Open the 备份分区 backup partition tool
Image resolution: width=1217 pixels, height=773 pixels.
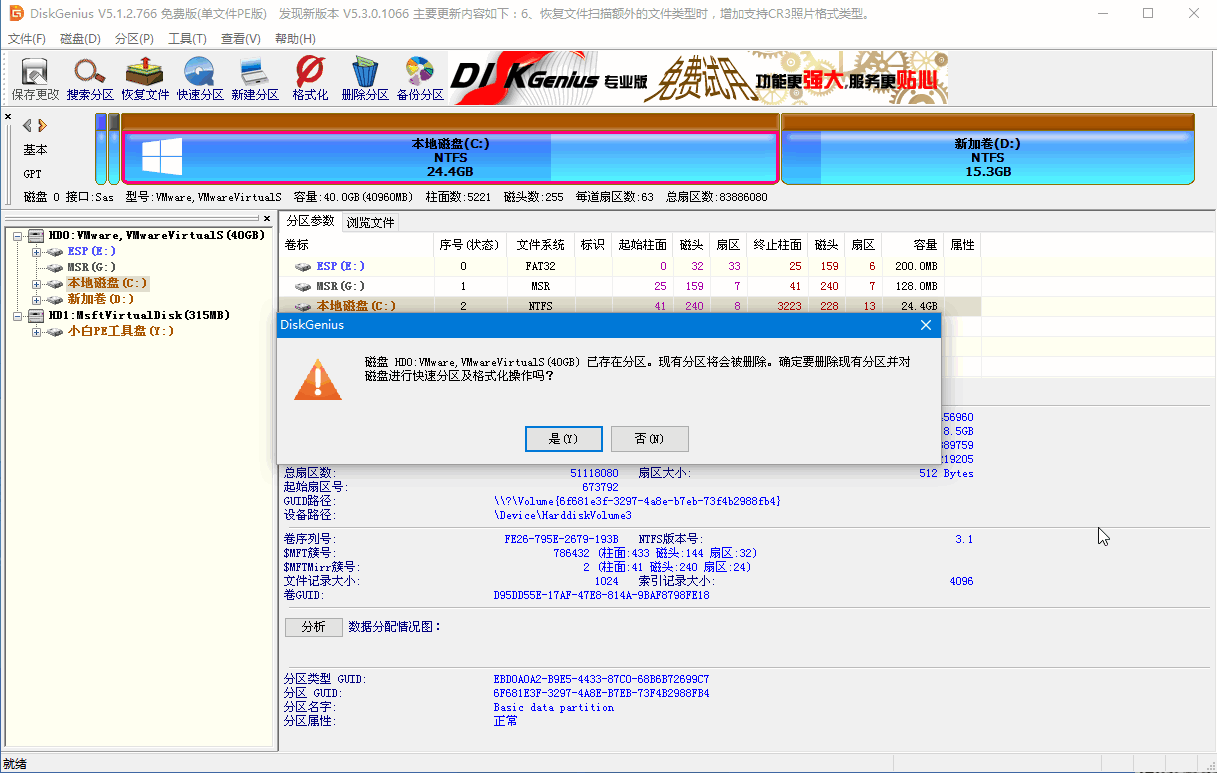[x=419, y=78]
